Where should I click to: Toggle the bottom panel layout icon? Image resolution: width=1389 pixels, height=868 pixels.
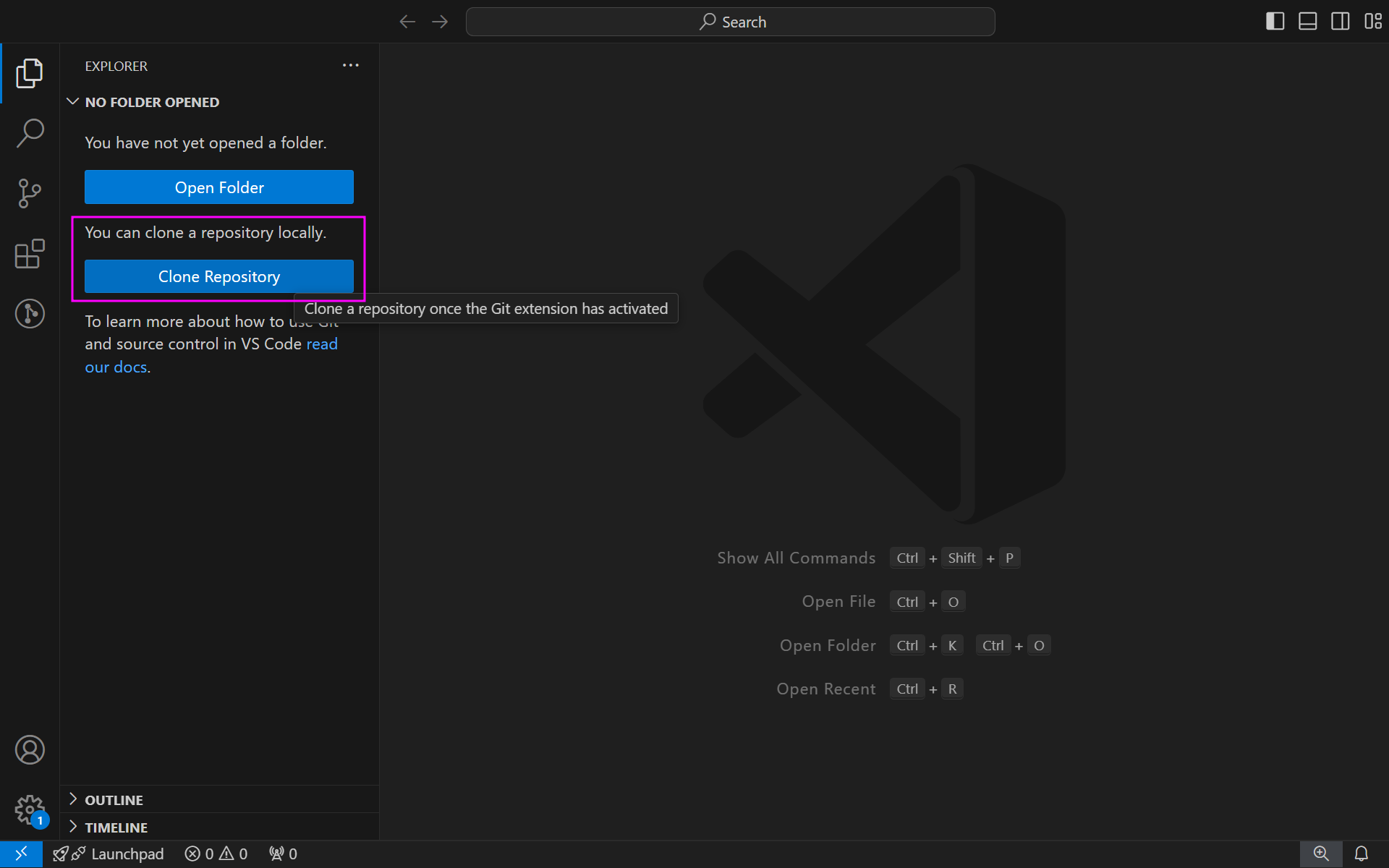click(1308, 22)
